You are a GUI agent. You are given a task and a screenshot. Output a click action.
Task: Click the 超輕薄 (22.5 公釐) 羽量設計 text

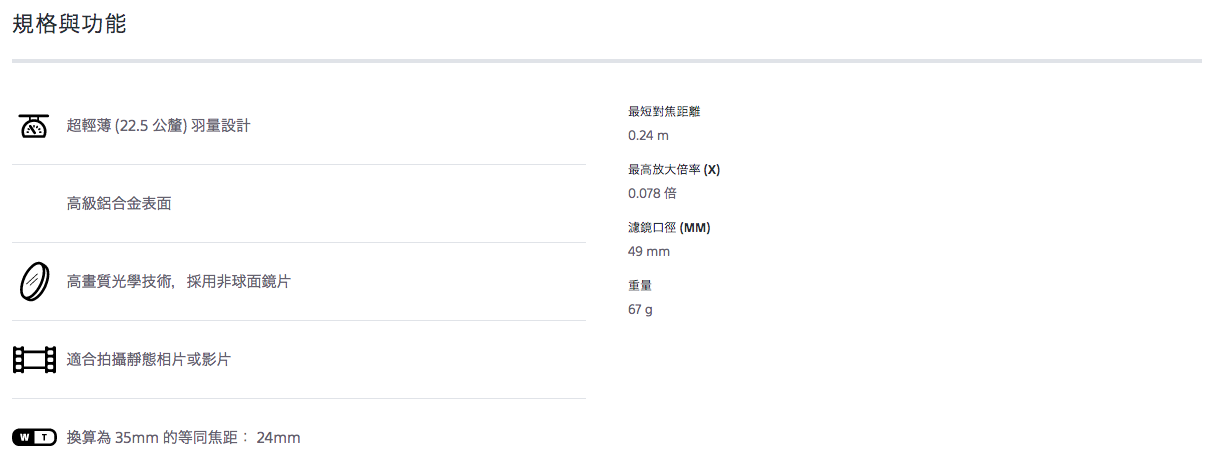[158, 126]
